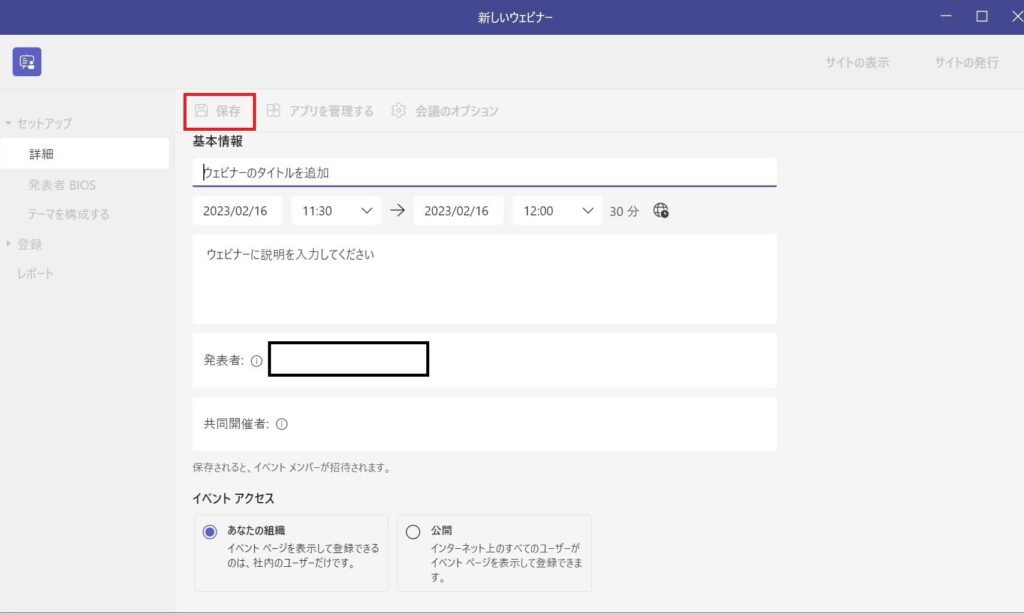1024x613 pixels.
Task: Open meeting options gear icon
Action: click(399, 111)
